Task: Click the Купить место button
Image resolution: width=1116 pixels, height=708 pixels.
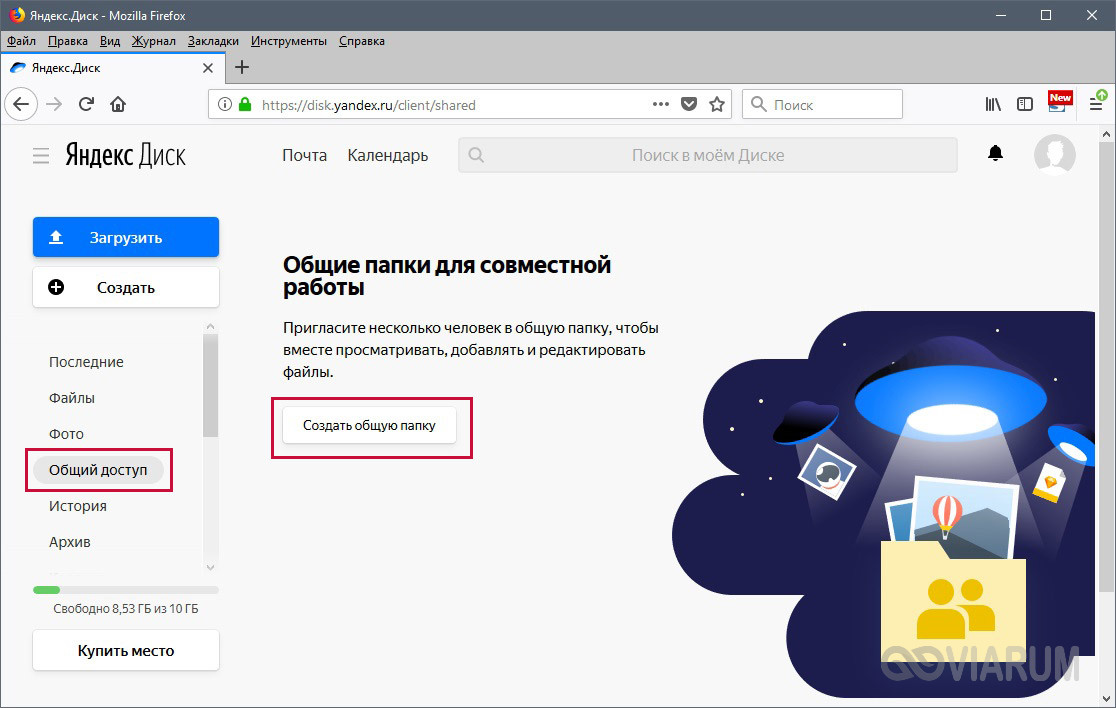Action: tap(126, 650)
